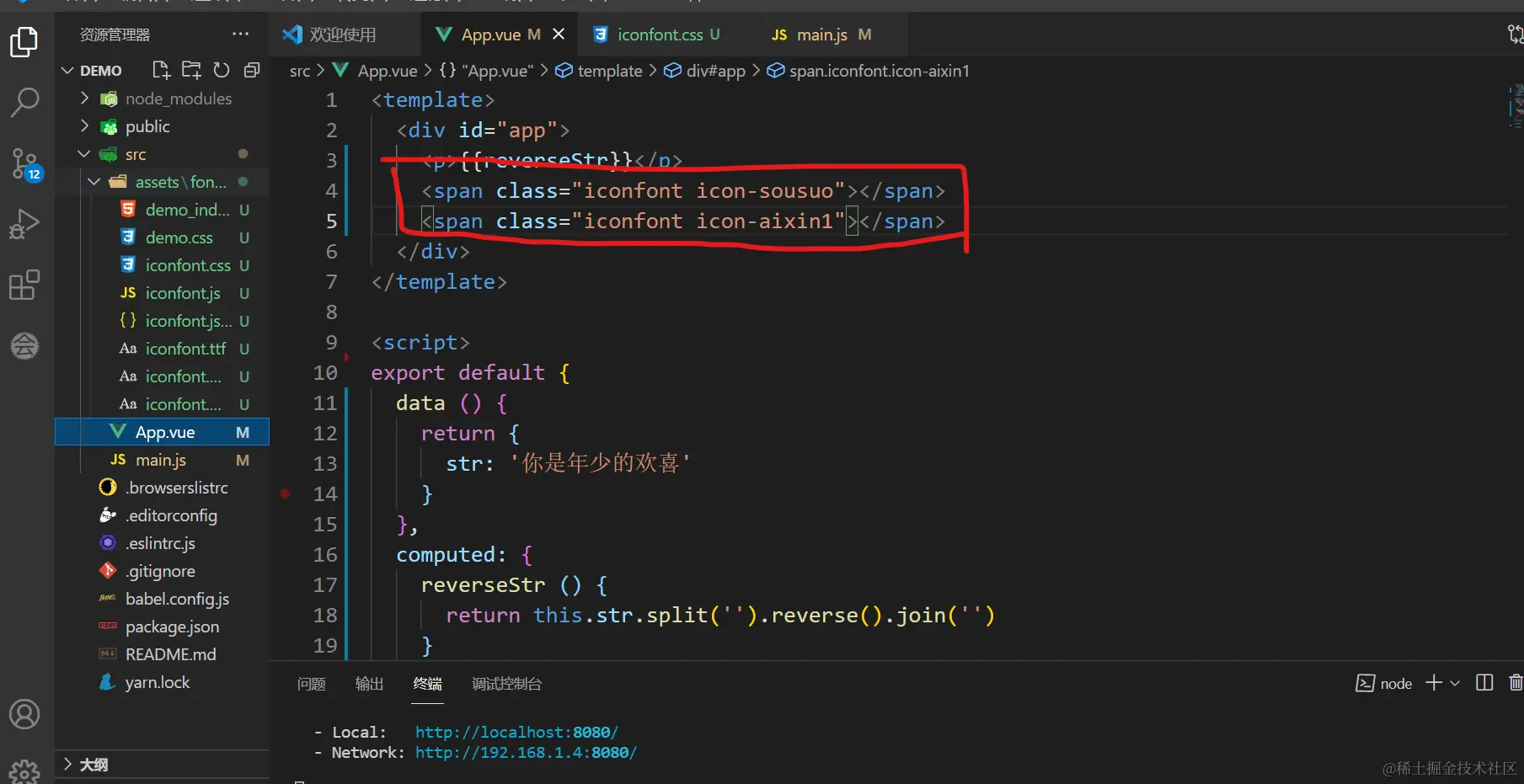
Task: Open explorer panel more actions (…) menu
Action: pos(241,35)
